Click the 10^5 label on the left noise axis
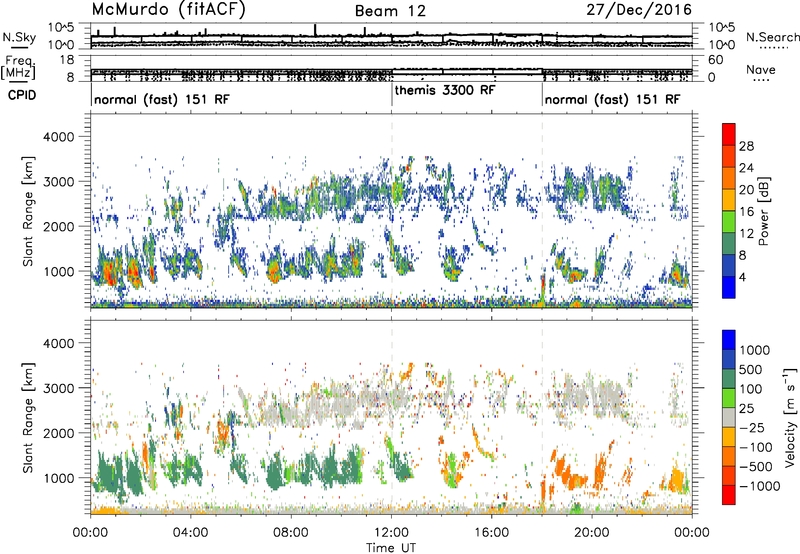 [x=61, y=28]
